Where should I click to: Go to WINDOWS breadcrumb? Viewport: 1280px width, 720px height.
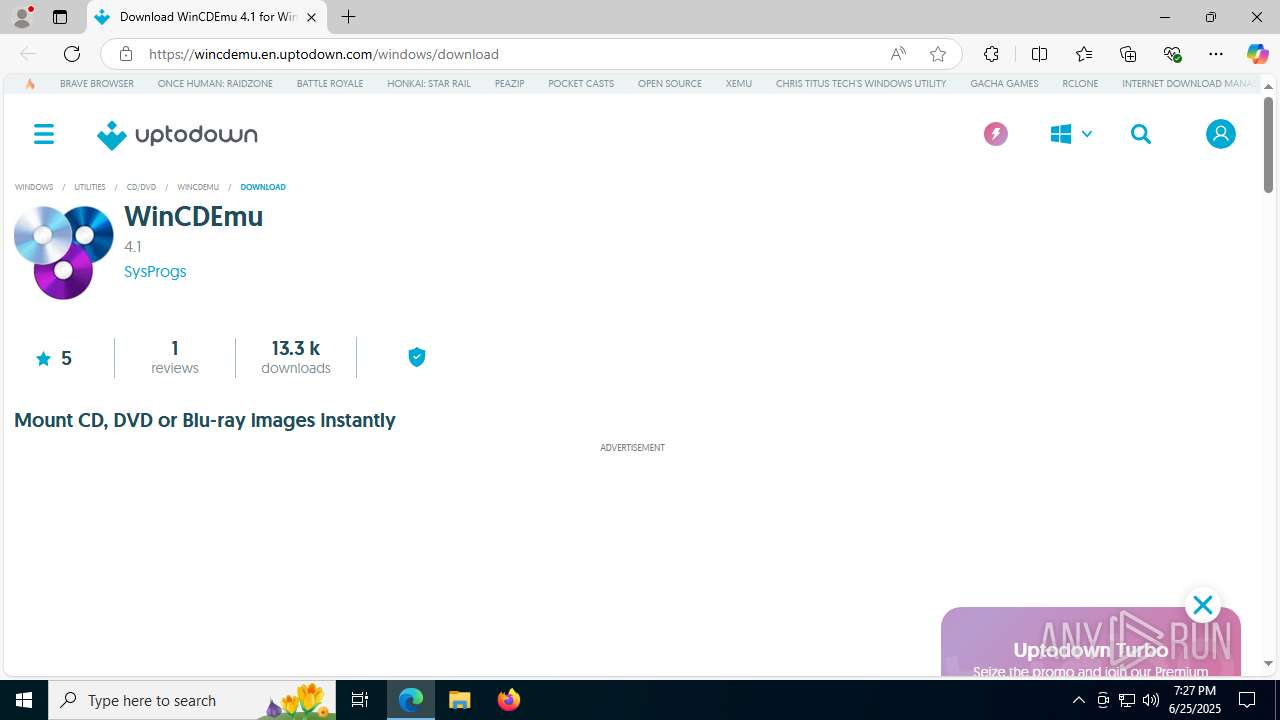pyautogui.click(x=34, y=187)
